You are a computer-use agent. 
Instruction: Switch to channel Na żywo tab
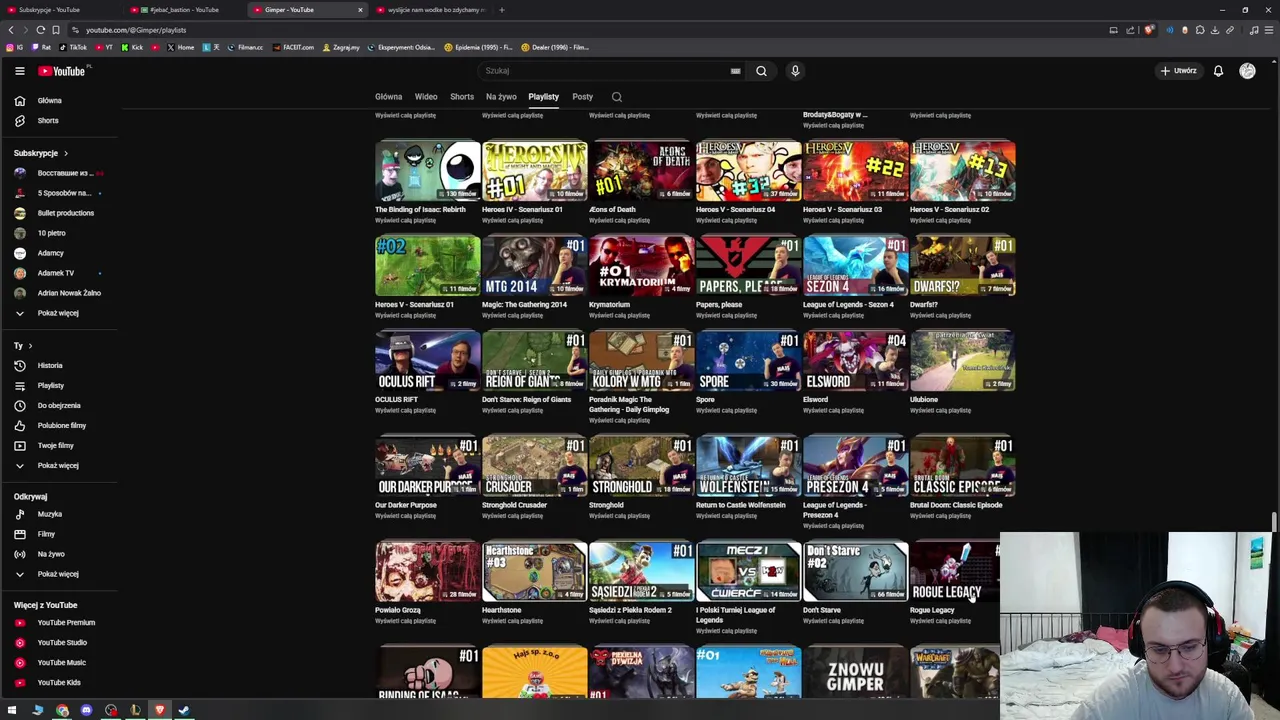point(501,97)
